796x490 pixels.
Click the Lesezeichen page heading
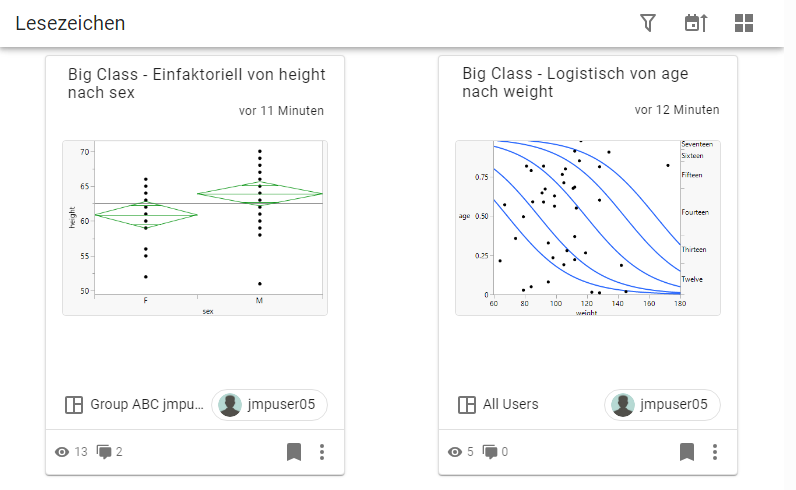(x=70, y=23)
